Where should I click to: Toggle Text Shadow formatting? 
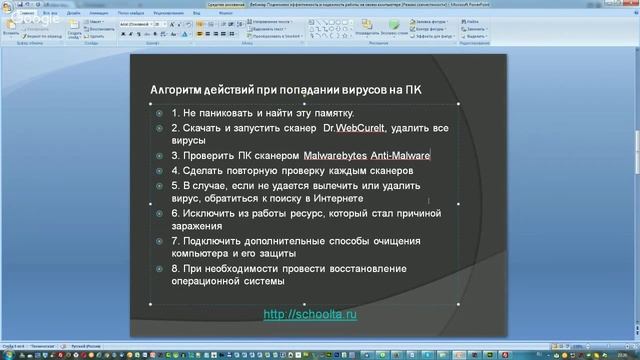pos(155,34)
